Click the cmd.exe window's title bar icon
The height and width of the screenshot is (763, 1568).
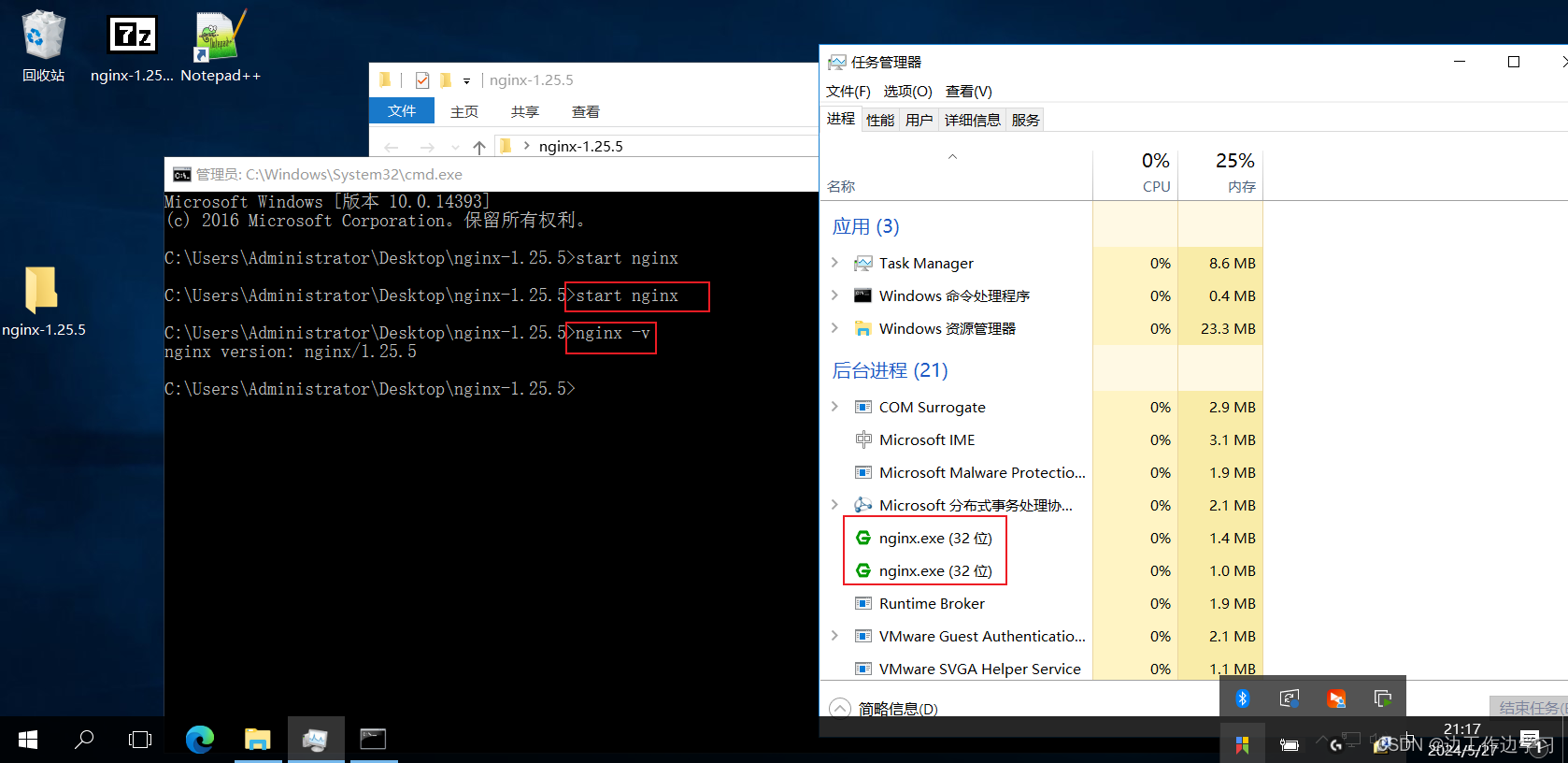point(182,175)
